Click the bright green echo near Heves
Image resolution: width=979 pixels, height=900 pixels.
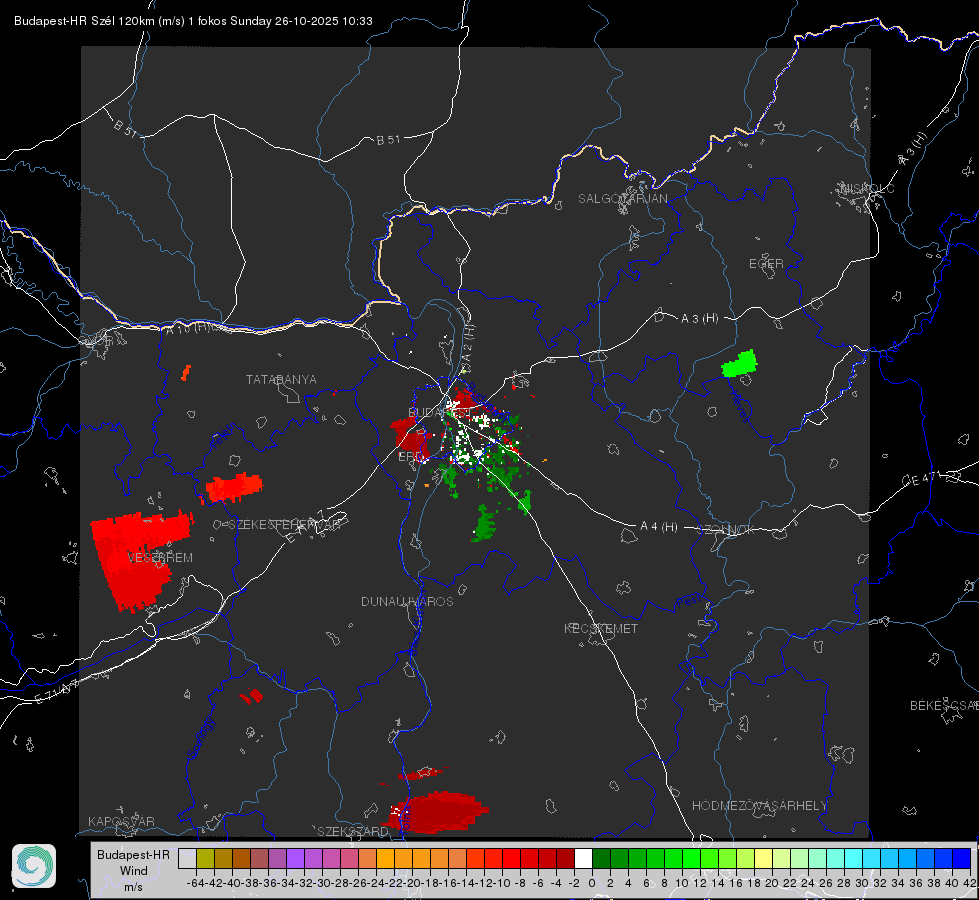coord(739,363)
